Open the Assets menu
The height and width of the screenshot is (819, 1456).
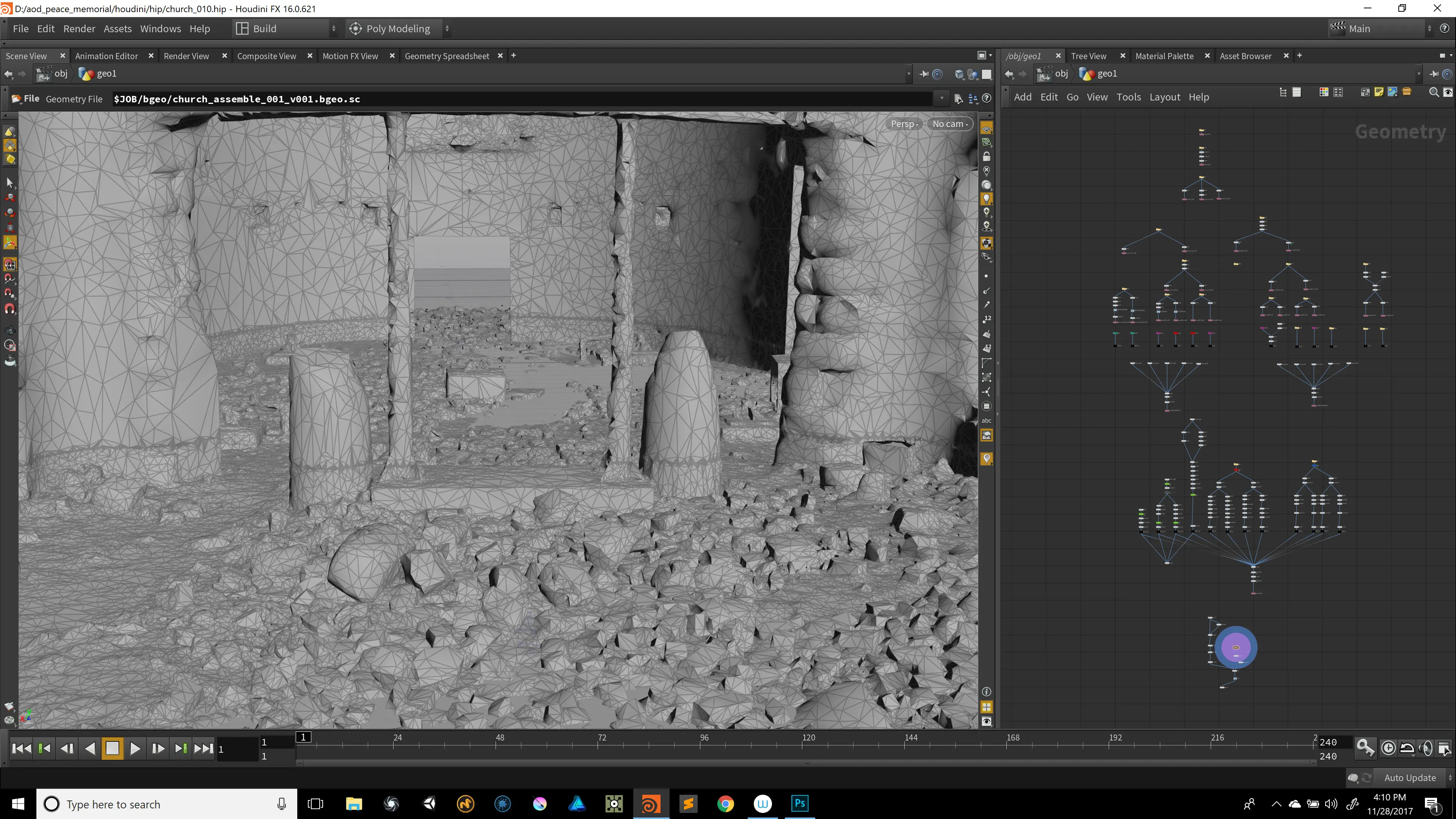point(118,28)
